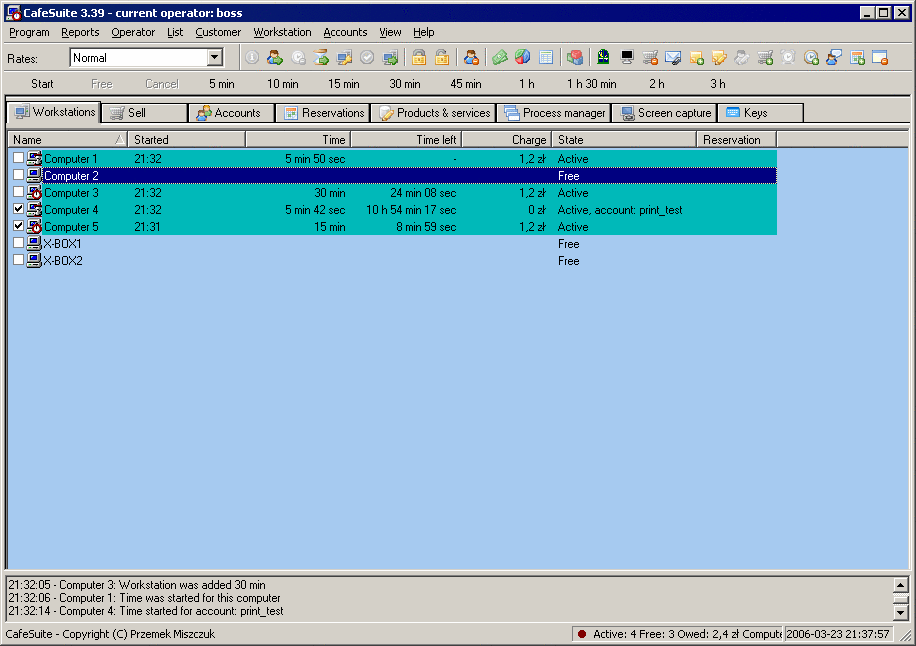The height and width of the screenshot is (646, 916).
Task: Click the spreadsheet list toolbar icon
Action: point(546,58)
